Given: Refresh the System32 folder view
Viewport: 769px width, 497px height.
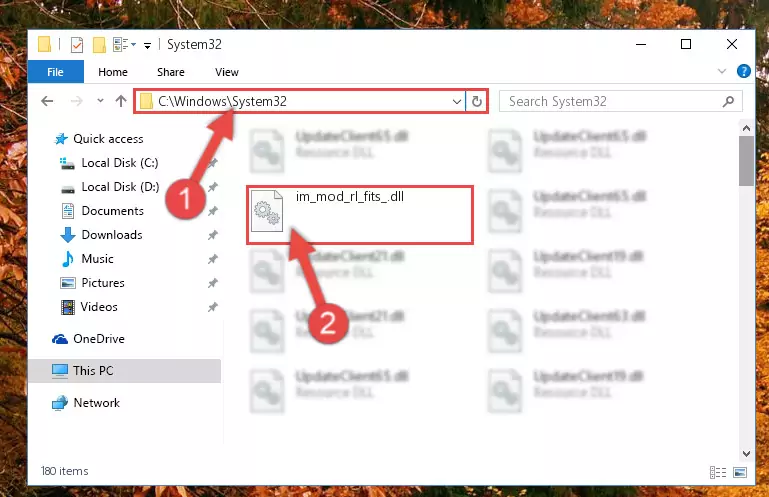Looking at the screenshot, I should 477,102.
